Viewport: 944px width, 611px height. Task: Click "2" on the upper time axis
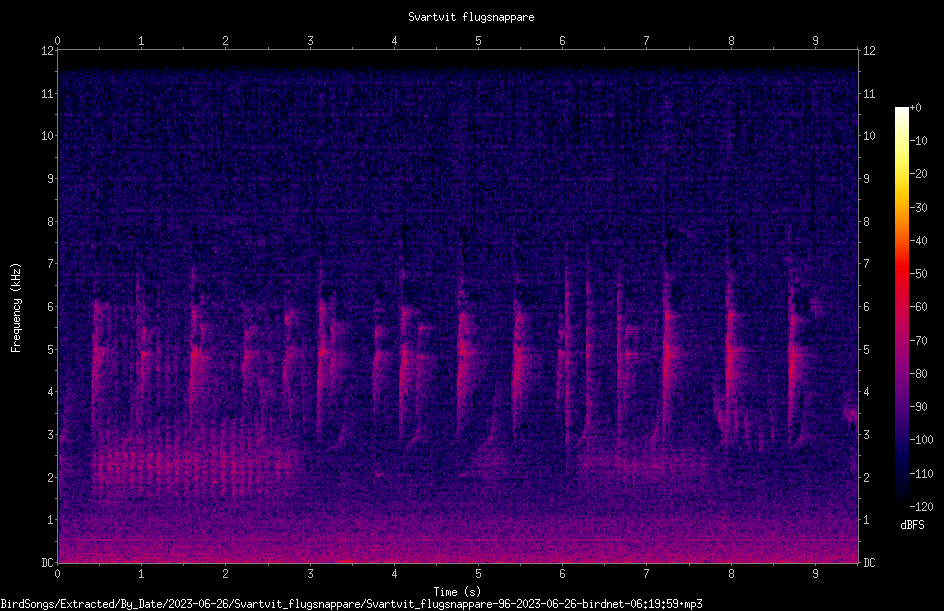tap(226, 41)
